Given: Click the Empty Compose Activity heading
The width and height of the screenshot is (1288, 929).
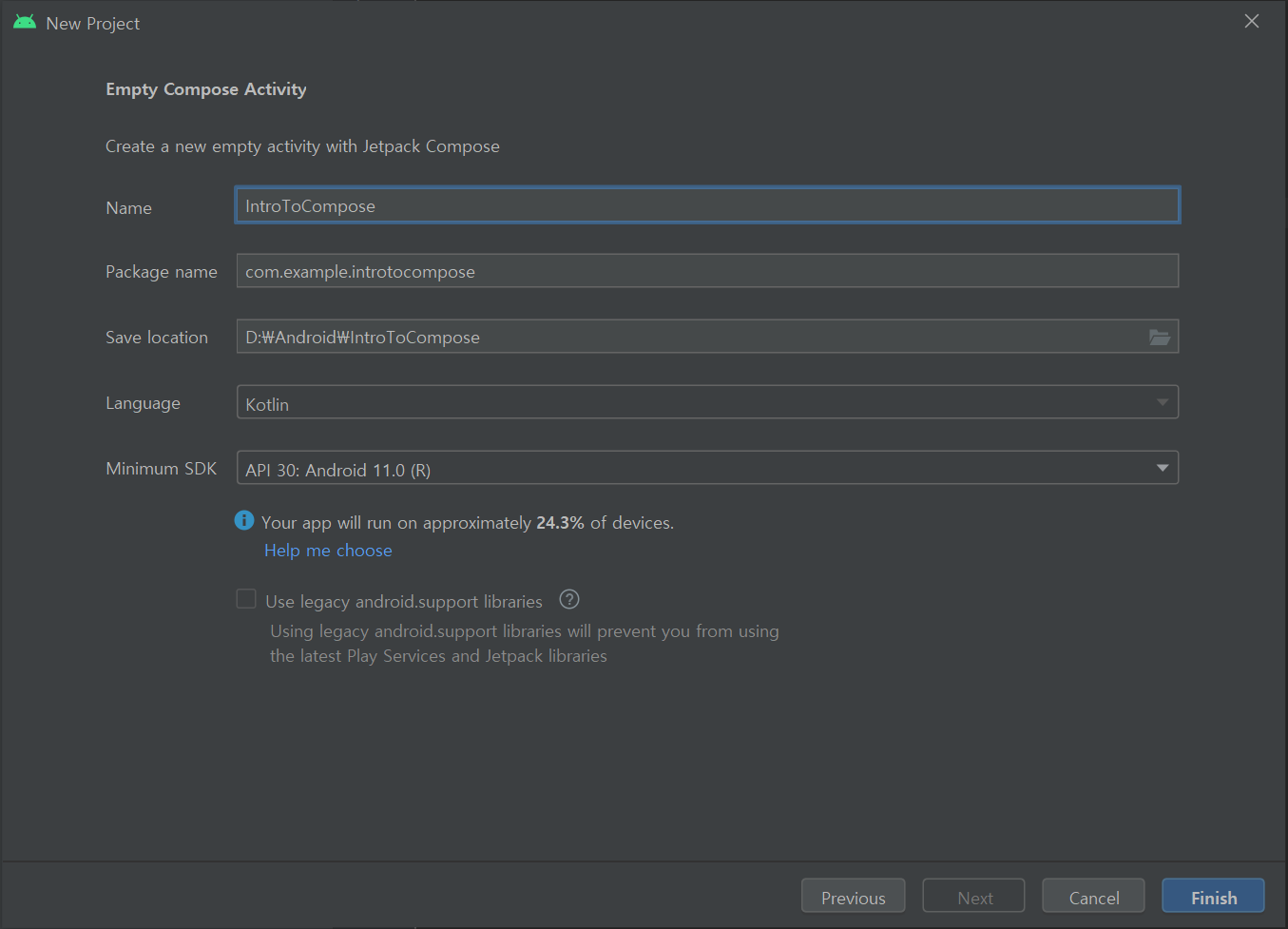Looking at the screenshot, I should (x=206, y=89).
